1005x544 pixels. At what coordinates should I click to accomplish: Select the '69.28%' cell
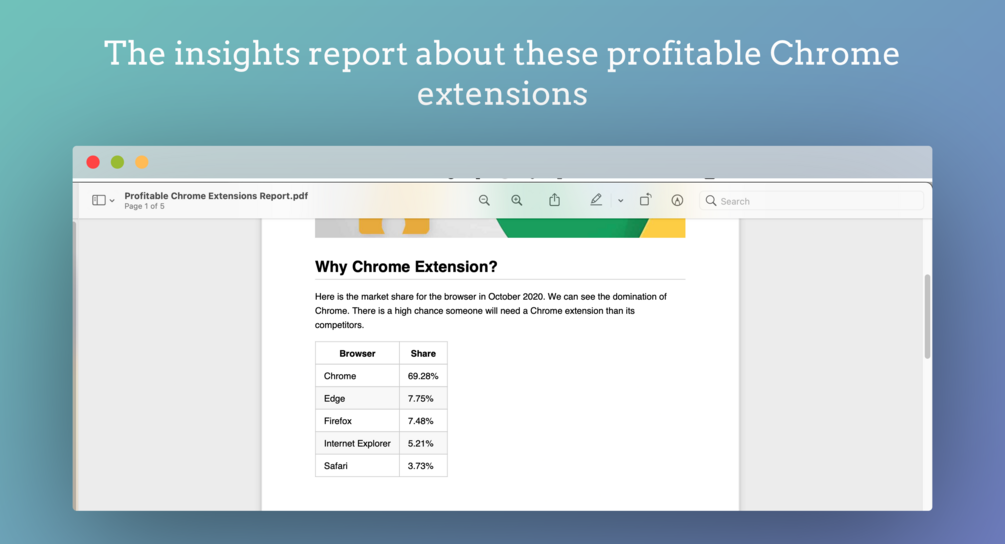423,376
